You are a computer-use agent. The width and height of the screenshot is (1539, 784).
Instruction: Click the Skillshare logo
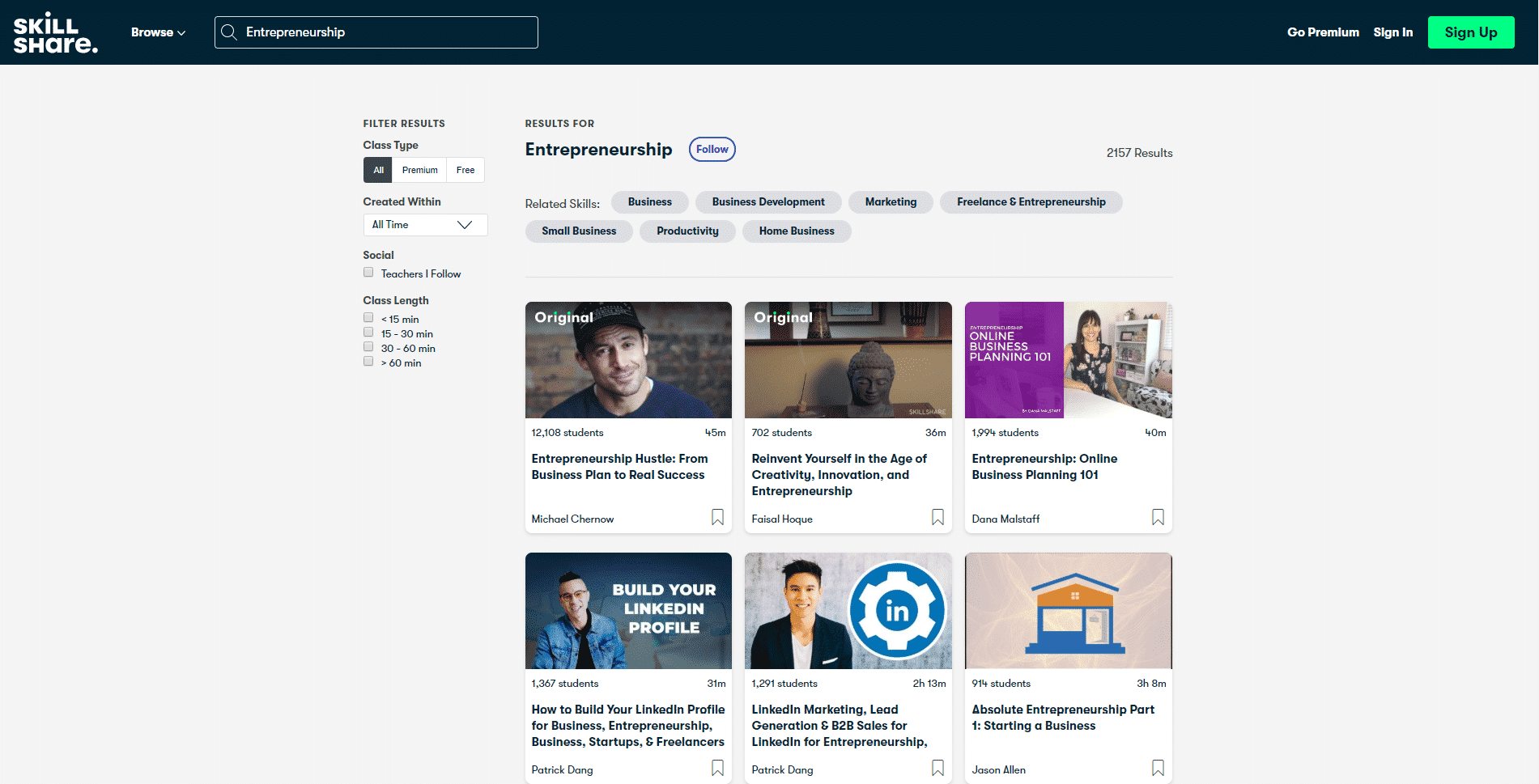pyautogui.click(x=55, y=32)
